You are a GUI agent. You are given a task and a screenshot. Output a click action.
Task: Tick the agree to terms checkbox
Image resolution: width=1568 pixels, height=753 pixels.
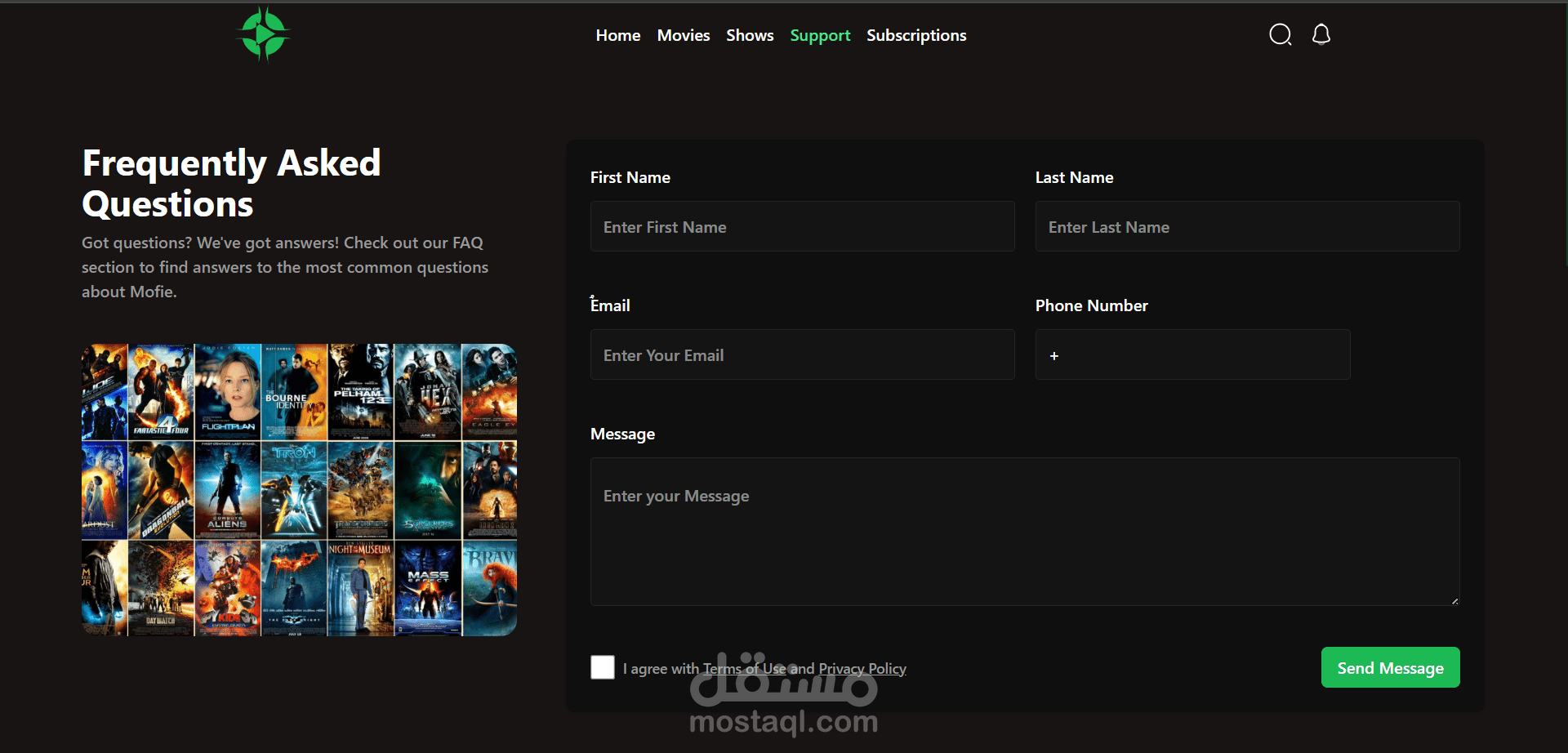(603, 667)
